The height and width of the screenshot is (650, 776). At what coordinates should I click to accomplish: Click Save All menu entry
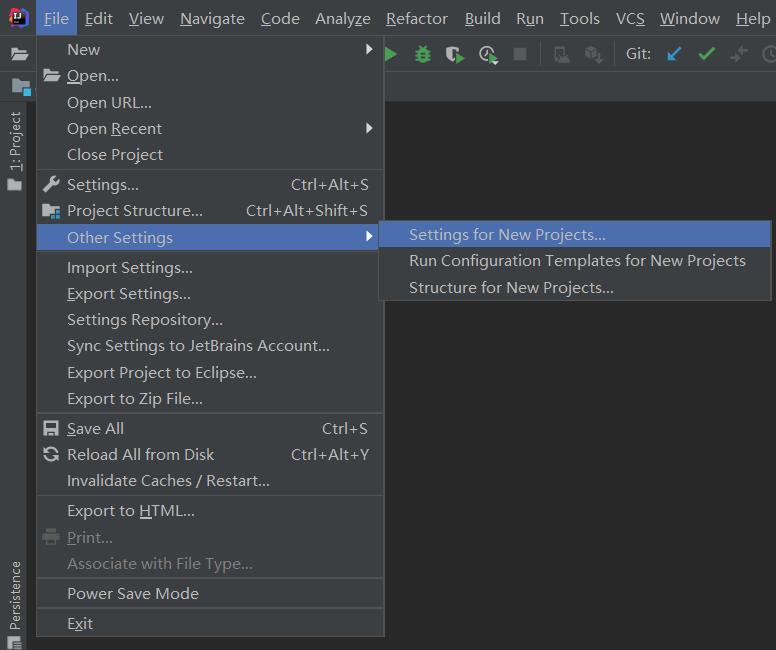(x=210, y=428)
